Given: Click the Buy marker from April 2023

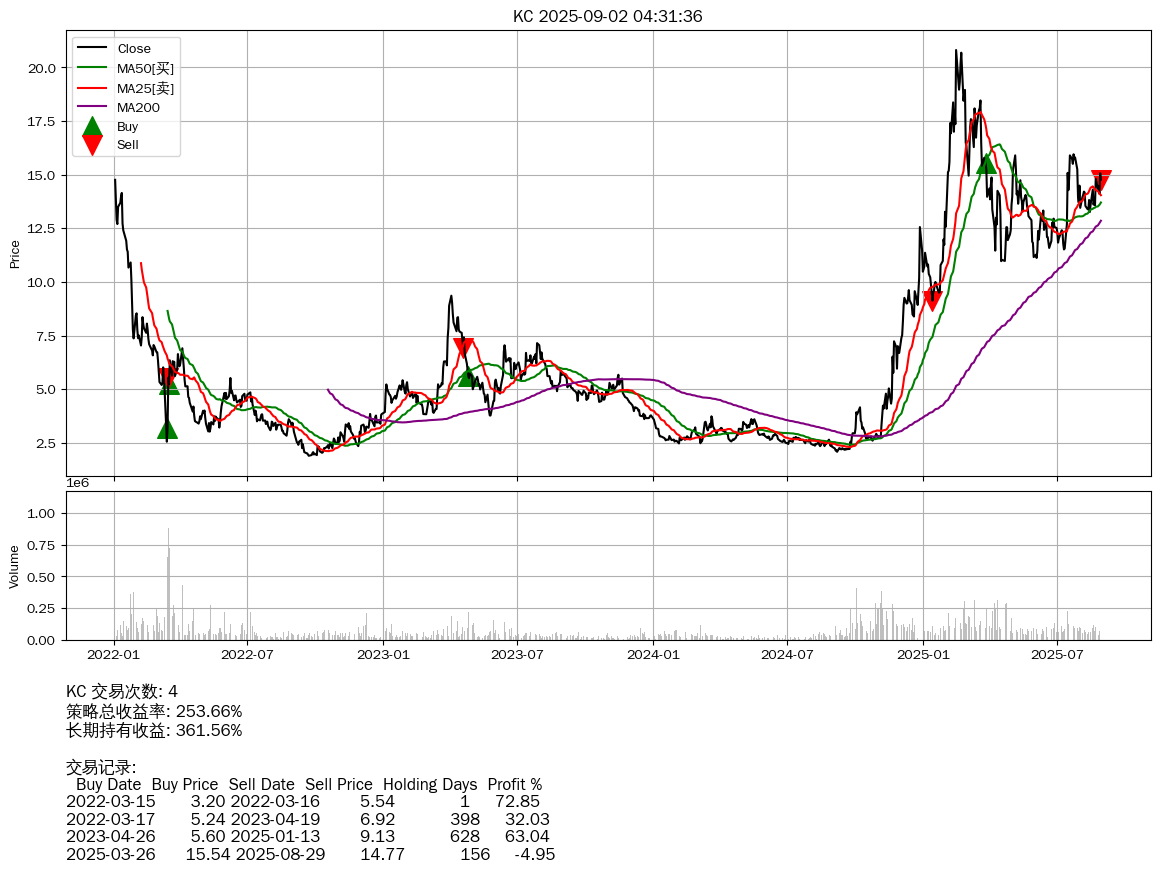Looking at the screenshot, I should pyautogui.click(x=468, y=376).
